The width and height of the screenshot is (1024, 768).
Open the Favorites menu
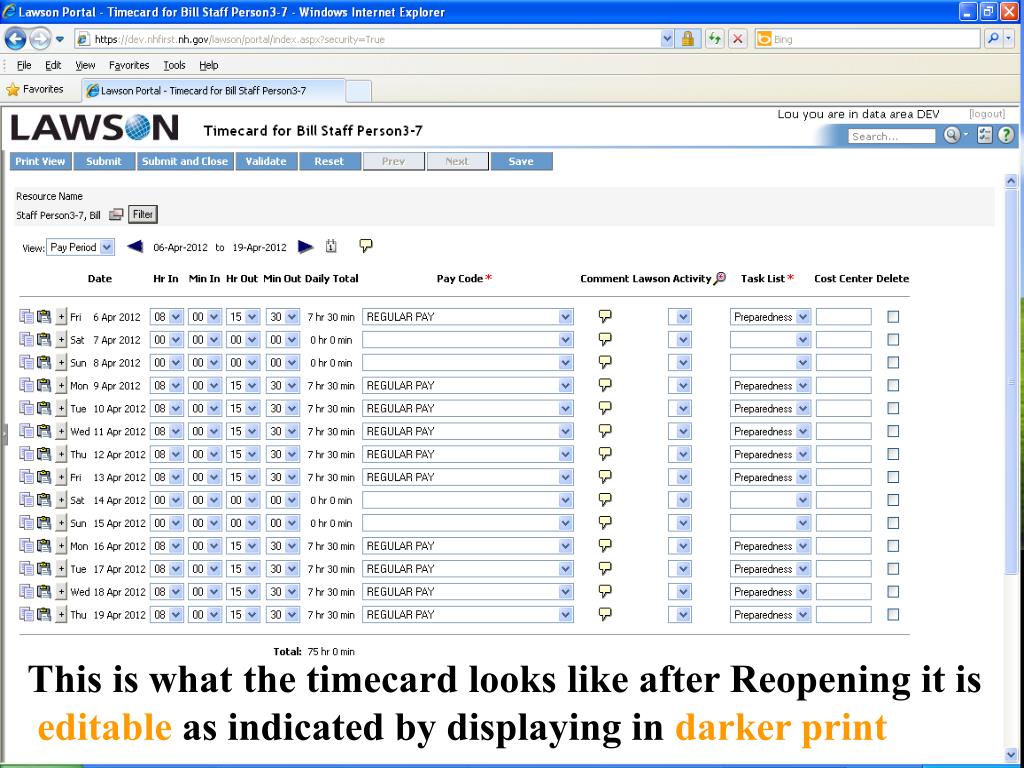[x=129, y=65]
